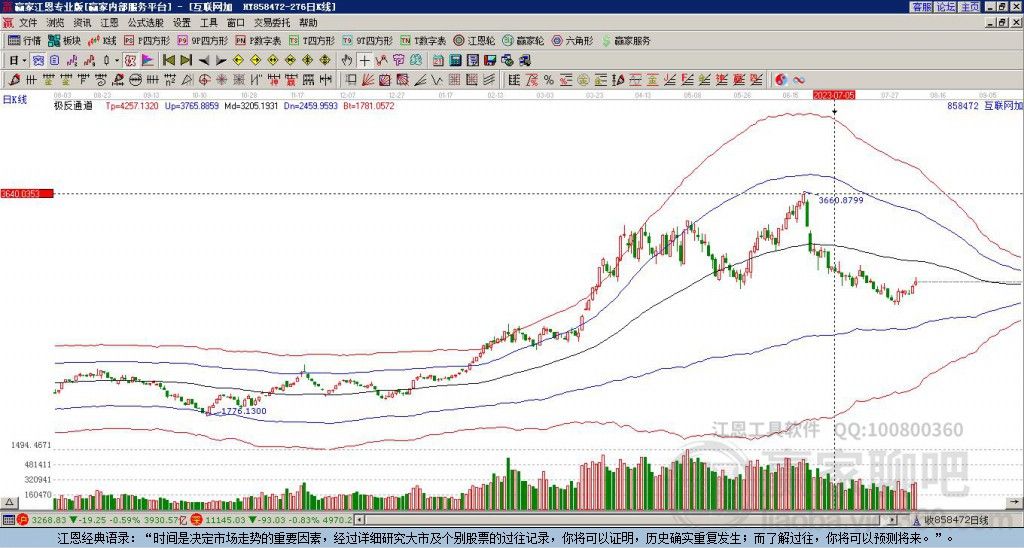Move chart left with black arrow
This screenshot has width=1024, height=548.
tap(204, 61)
